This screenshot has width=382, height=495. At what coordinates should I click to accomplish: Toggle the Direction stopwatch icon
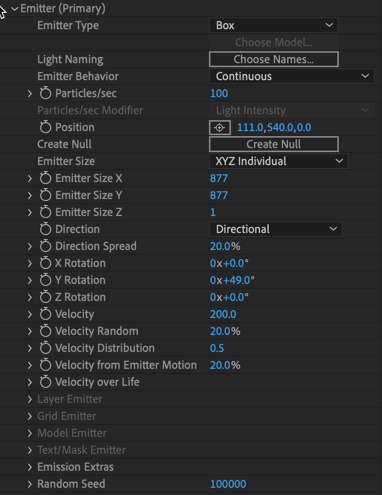pyautogui.click(x=45, y=229)
